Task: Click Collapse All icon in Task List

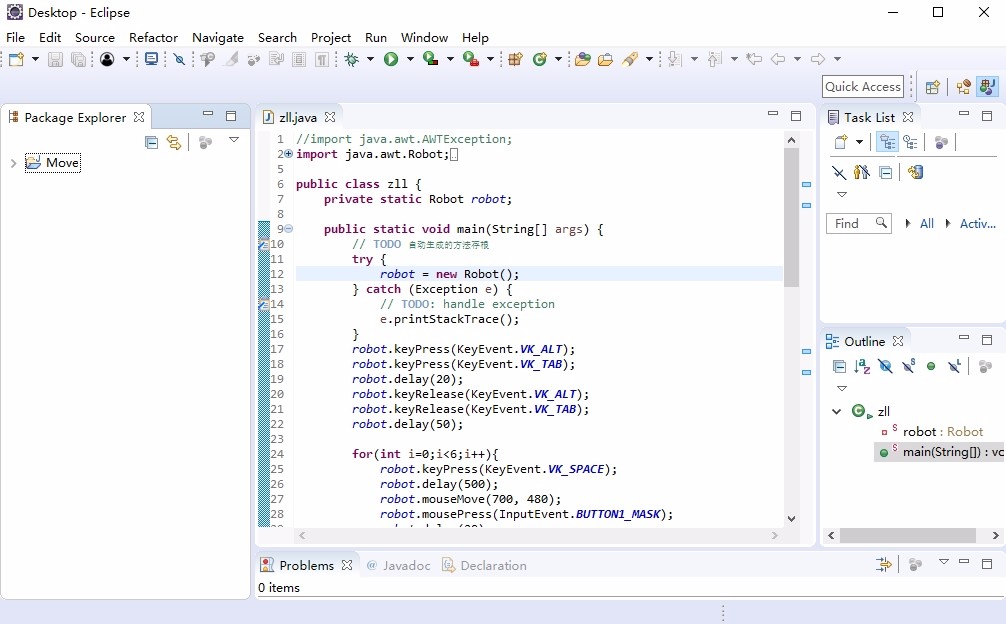Action: coord(885,173)
